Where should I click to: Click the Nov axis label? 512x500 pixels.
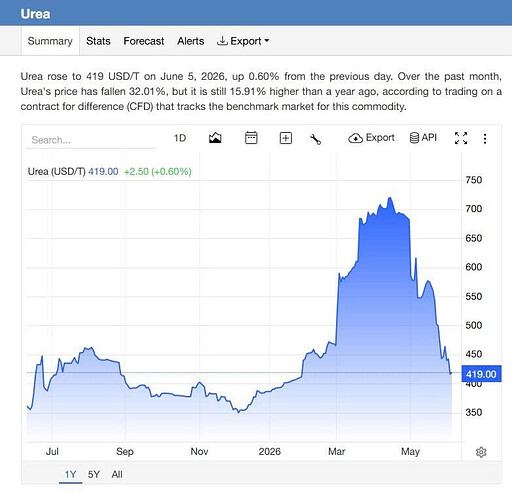[199, 451]
